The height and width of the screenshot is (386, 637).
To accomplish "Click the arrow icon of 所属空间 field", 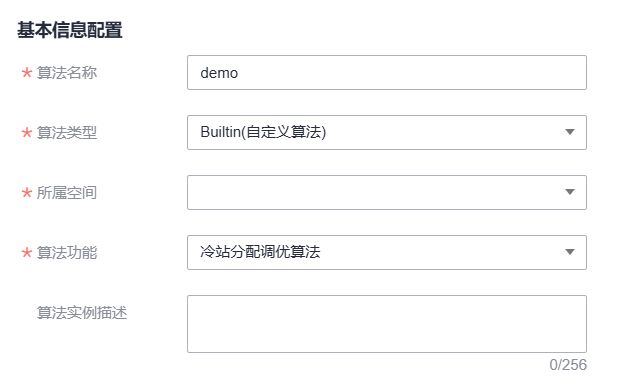I will [x=570, y=192].
